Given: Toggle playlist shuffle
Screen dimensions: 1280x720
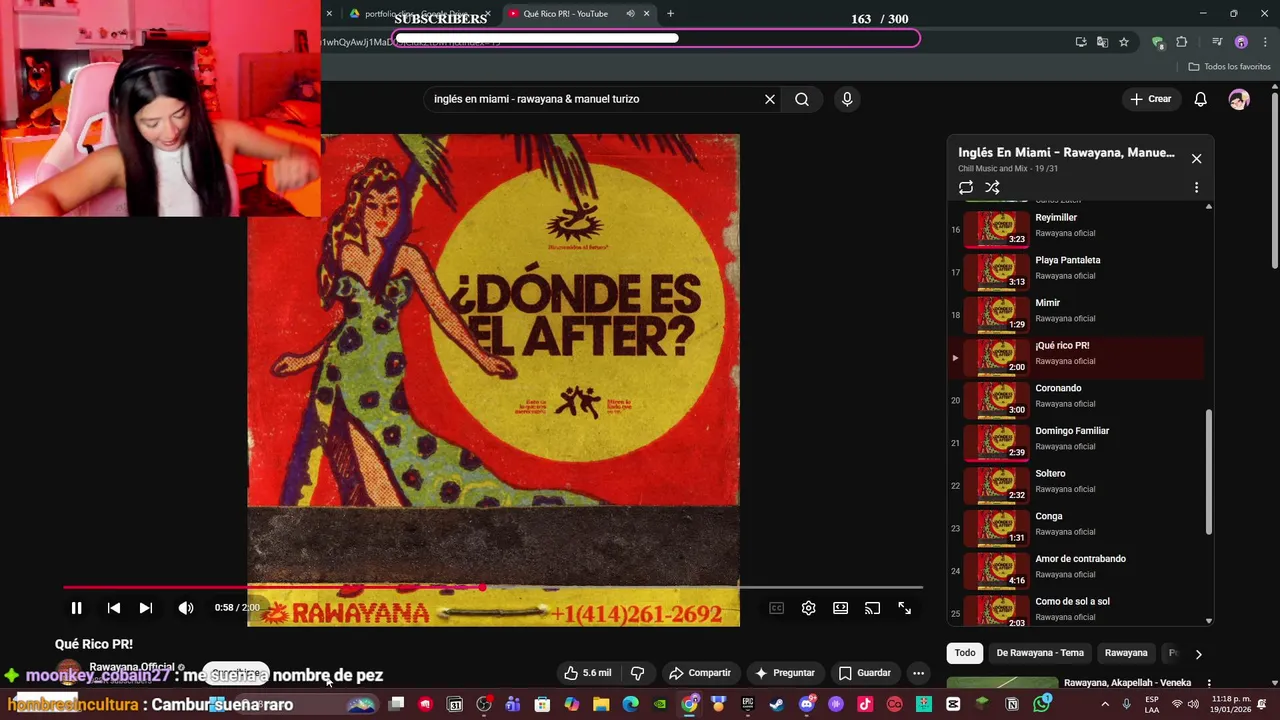Looking at the screenshot, I should 992,187.
